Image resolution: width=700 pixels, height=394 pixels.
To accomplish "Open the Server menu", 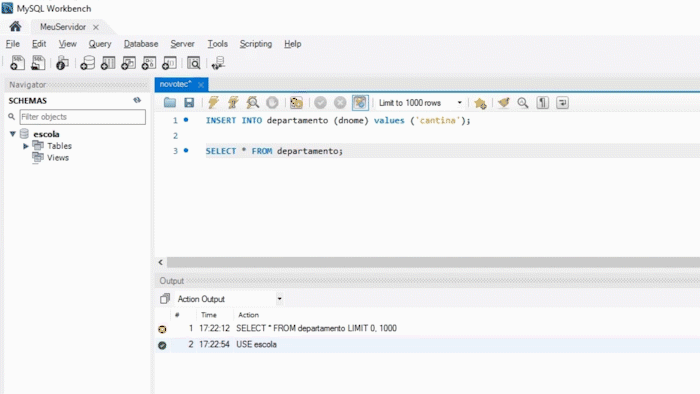I will pyautogui.click(x=182, y=44).
